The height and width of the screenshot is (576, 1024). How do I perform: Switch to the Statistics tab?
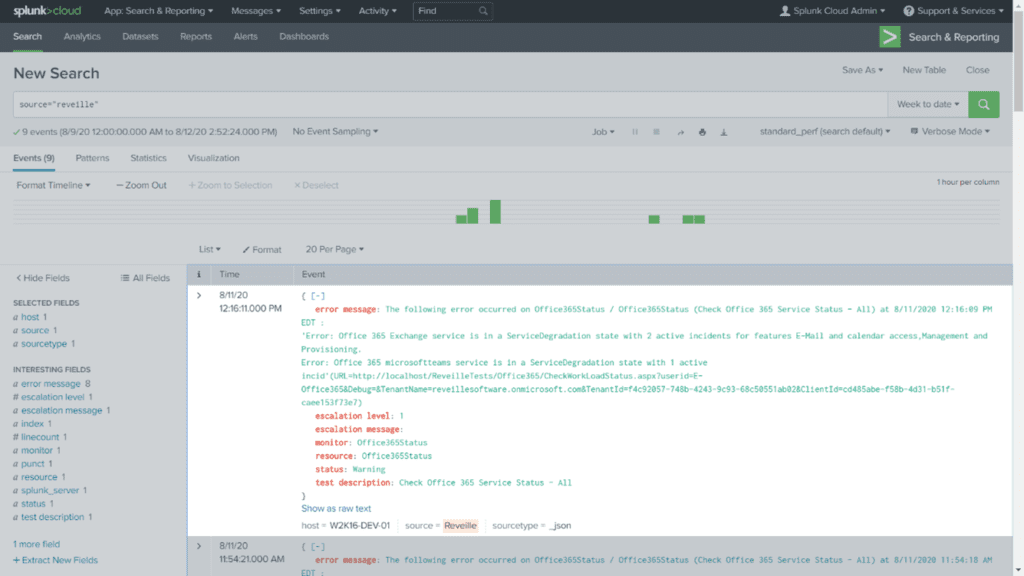click(148, 158)
